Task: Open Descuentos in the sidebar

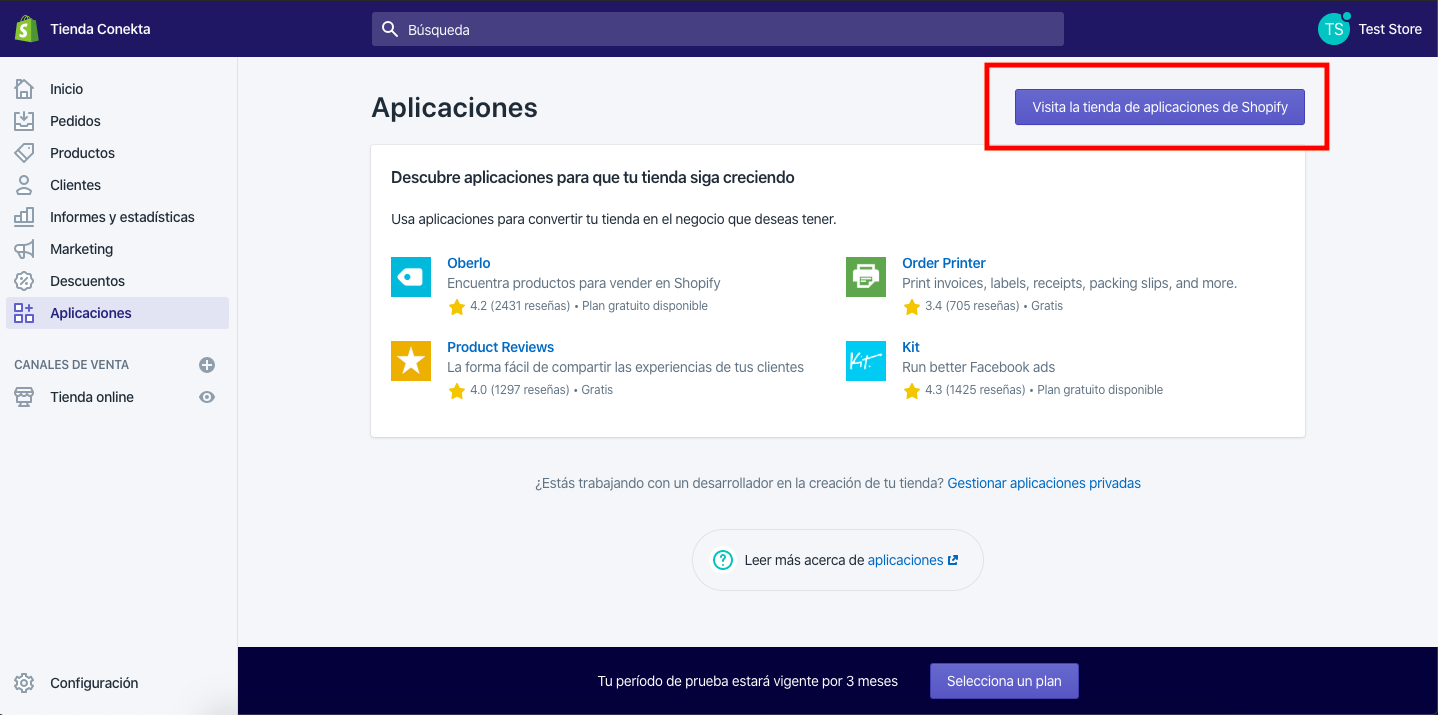Action: point(88,281)
